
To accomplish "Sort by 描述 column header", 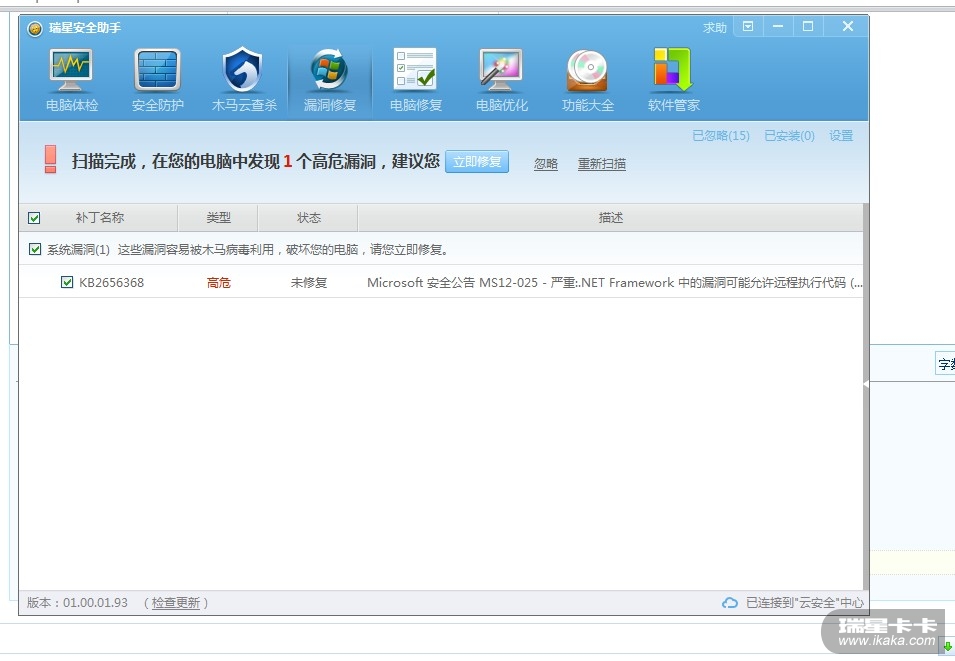I will [x=610, y=217].
